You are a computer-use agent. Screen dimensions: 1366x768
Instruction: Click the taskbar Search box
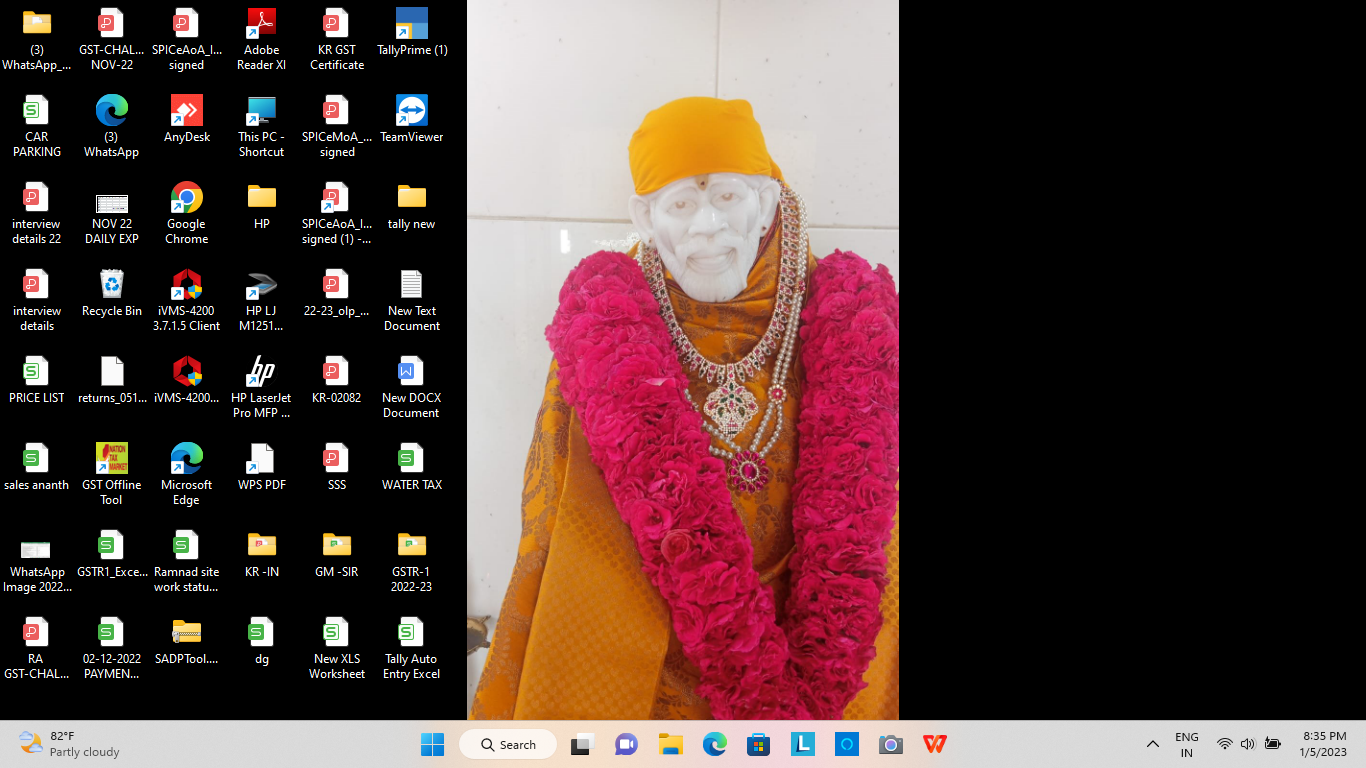pos(508,744)
